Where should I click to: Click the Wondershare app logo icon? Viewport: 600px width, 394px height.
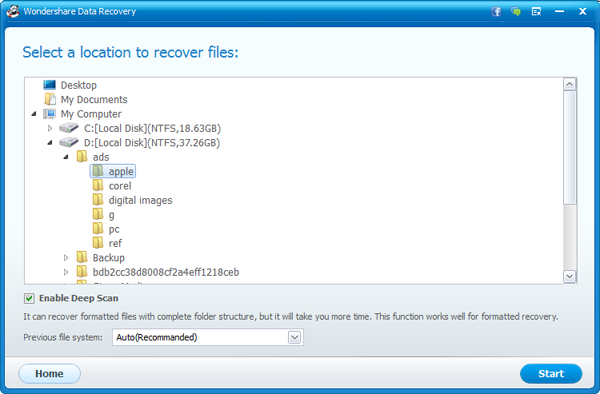(x=13, y=11)
